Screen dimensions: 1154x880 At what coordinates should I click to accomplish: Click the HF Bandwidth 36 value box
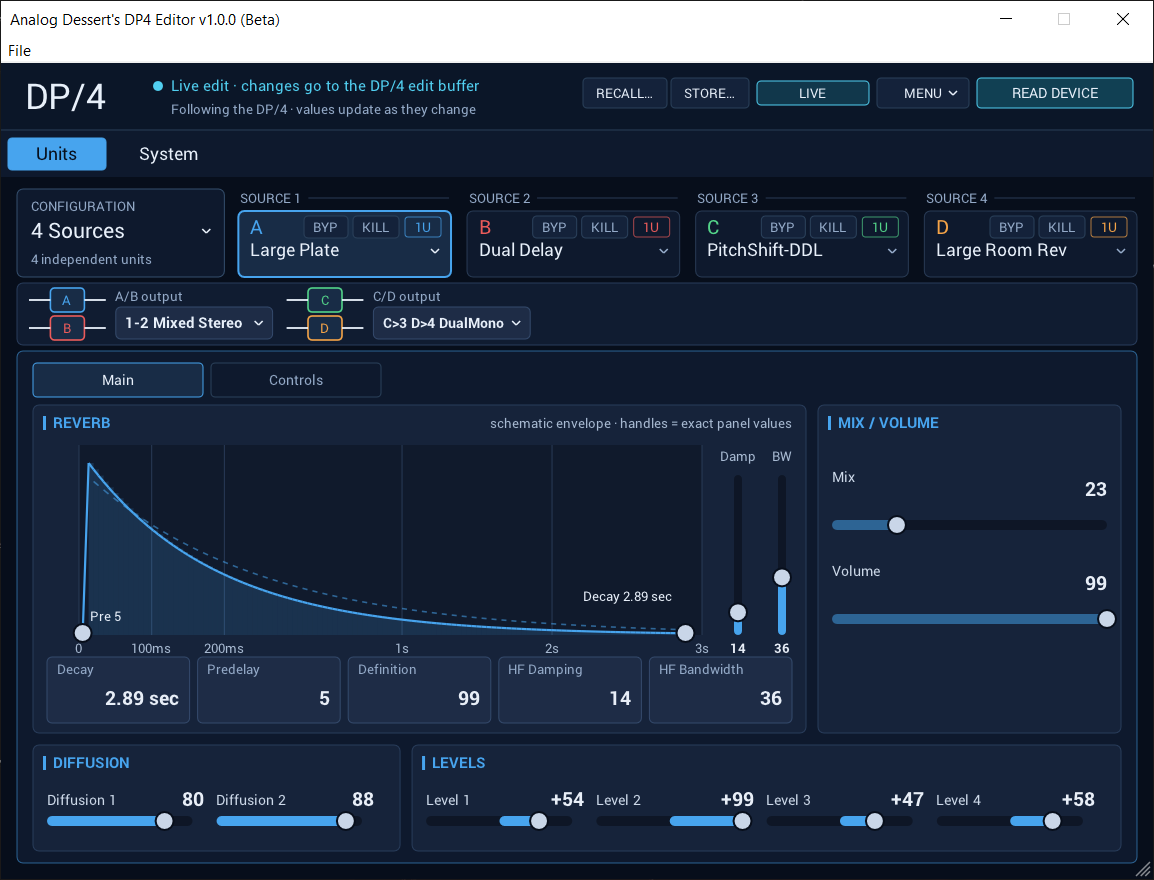721,690
